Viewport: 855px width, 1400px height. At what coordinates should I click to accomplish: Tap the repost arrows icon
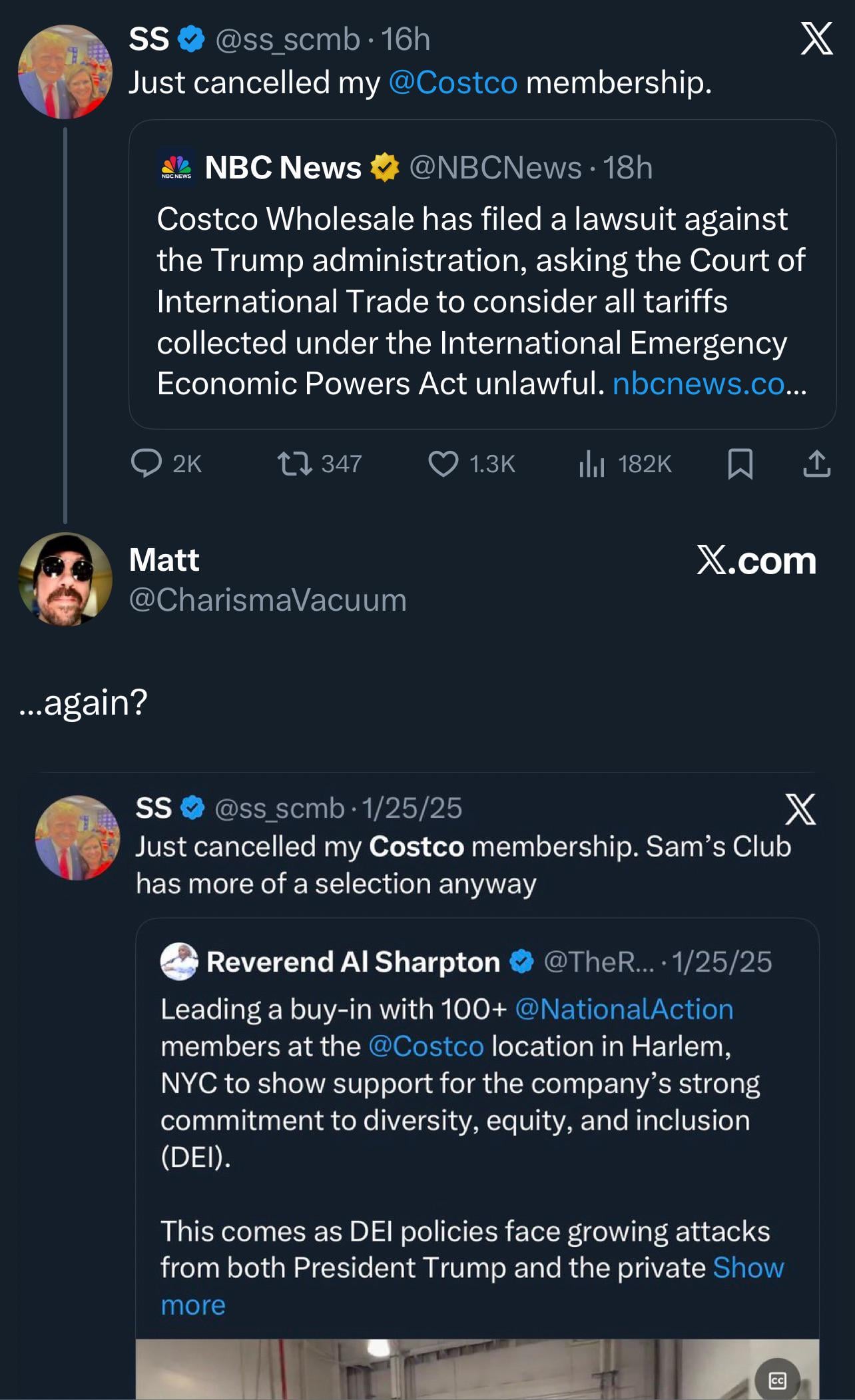point(294,464)
